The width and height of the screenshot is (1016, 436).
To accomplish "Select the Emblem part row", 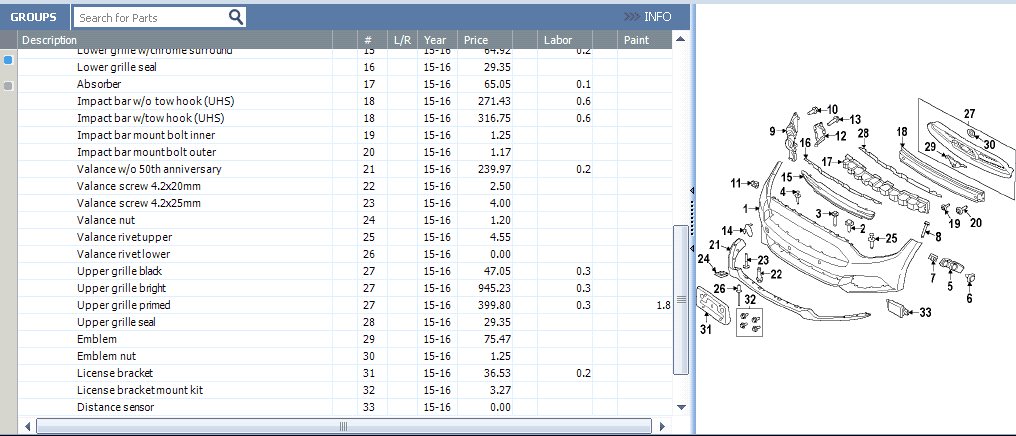I will pos(343,339).
